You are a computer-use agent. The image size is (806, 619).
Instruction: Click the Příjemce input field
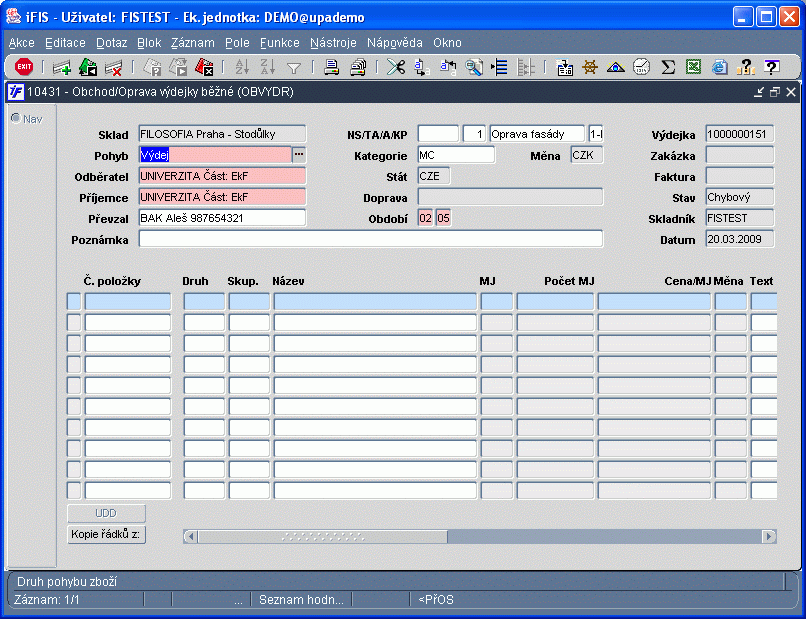tap(222, 197)
